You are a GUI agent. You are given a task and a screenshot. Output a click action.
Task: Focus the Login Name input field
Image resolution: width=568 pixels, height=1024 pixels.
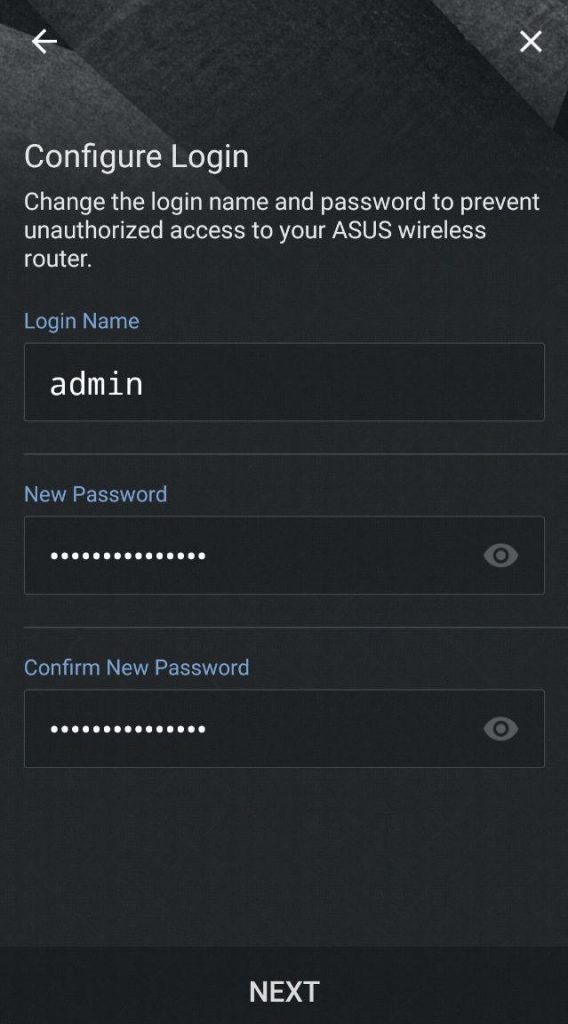tap(284, 382)
